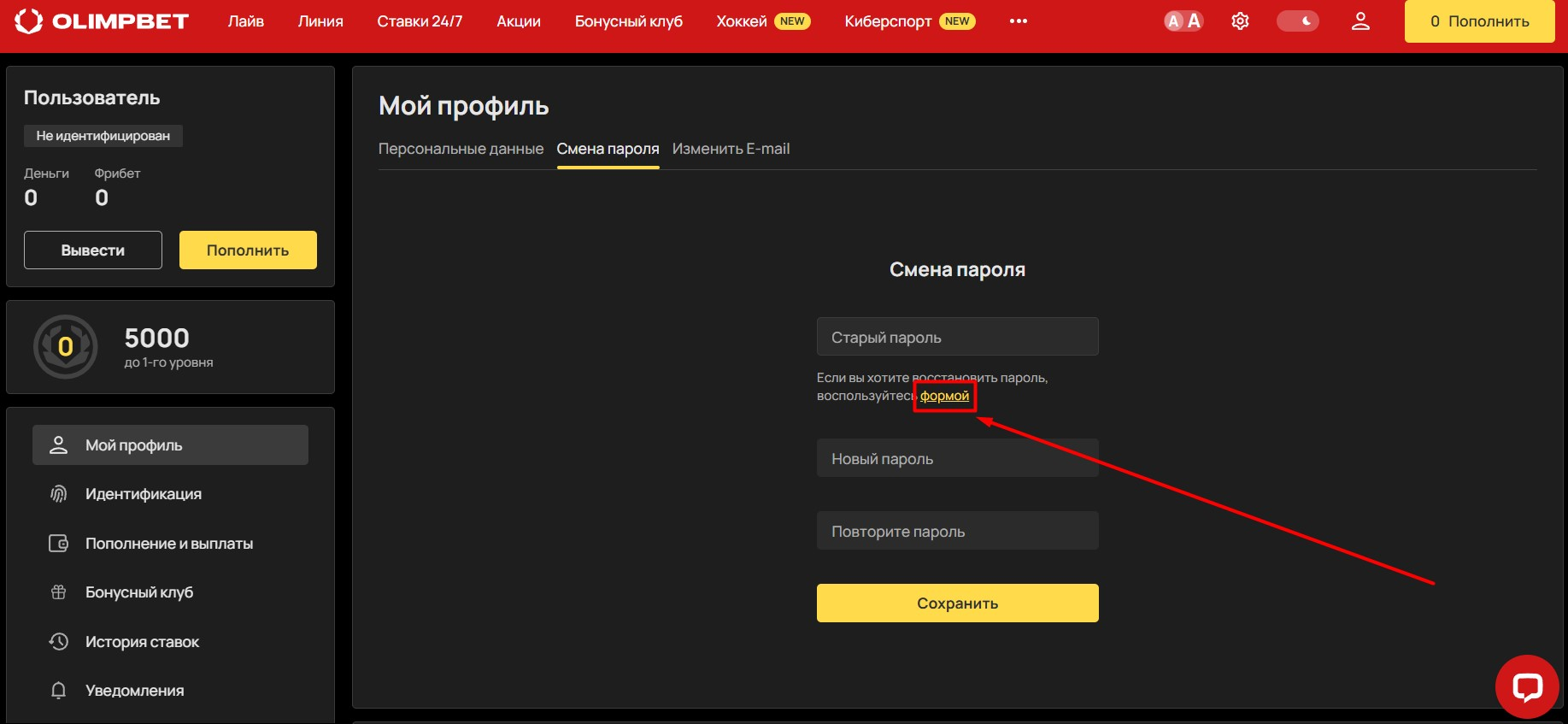
Task: Open Пополнение и выплаты sidebar item
Action: click(170, 543)
